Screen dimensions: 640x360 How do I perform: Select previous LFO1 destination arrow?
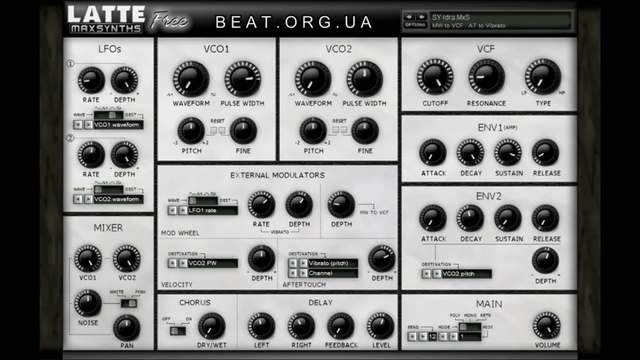(x=78, y=124)
